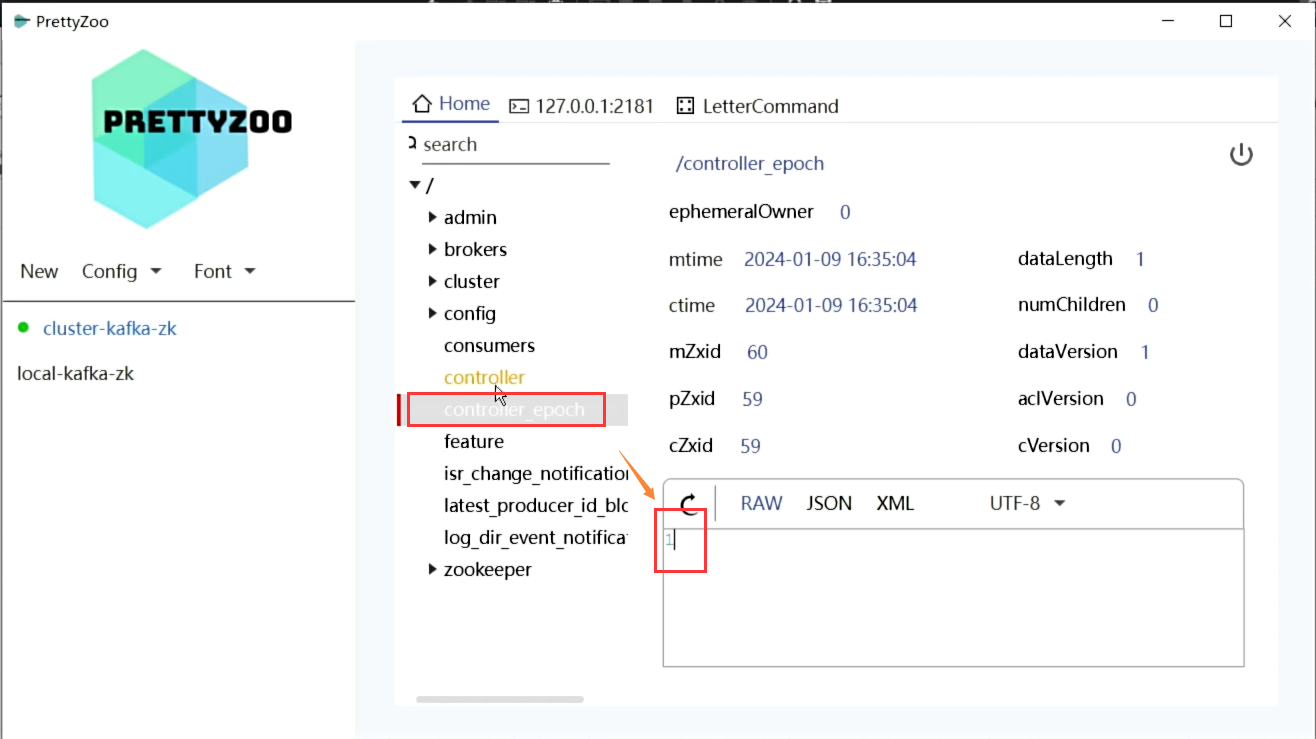Open the 127.0.0.1:2181 terminal tab
Screen dimensions: 1316x739
[581, 106]
